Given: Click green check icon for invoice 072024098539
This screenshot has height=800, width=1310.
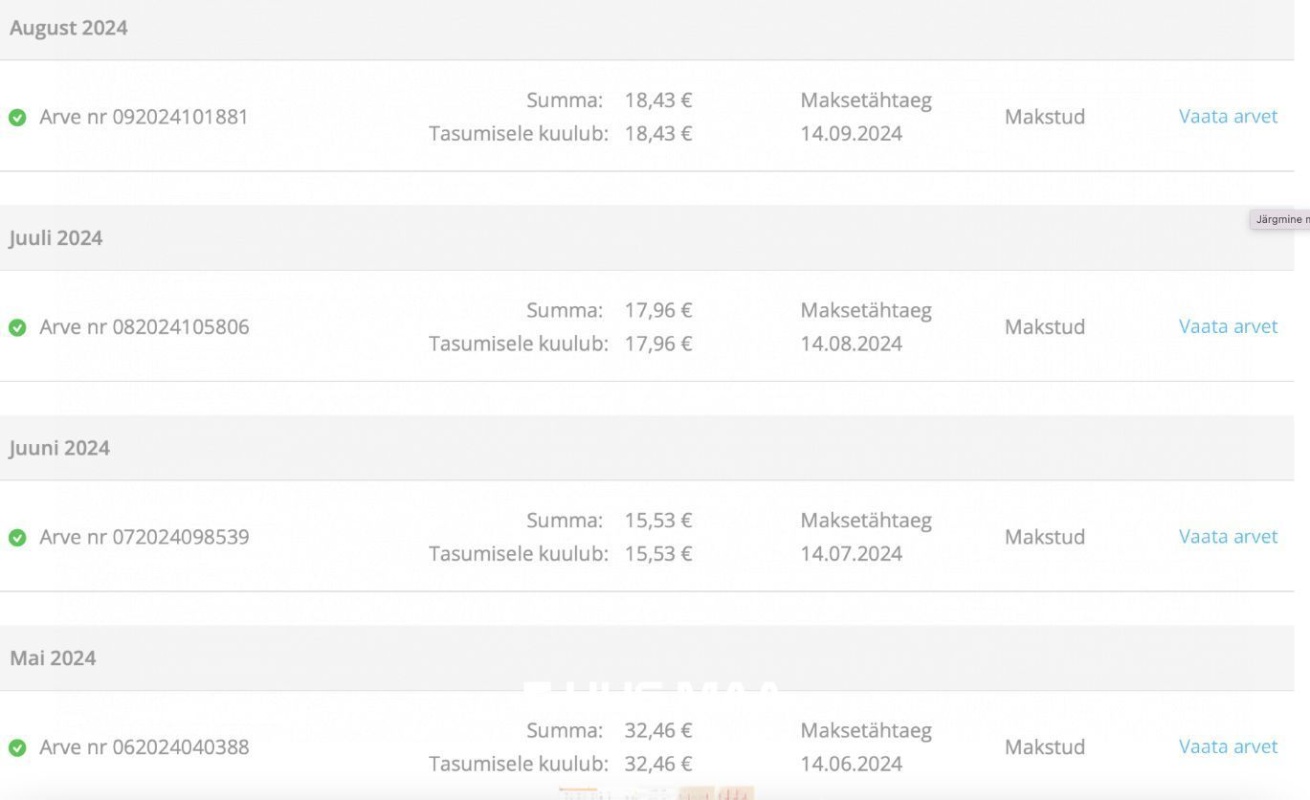Looking at the screenshot, I should 17,537.
